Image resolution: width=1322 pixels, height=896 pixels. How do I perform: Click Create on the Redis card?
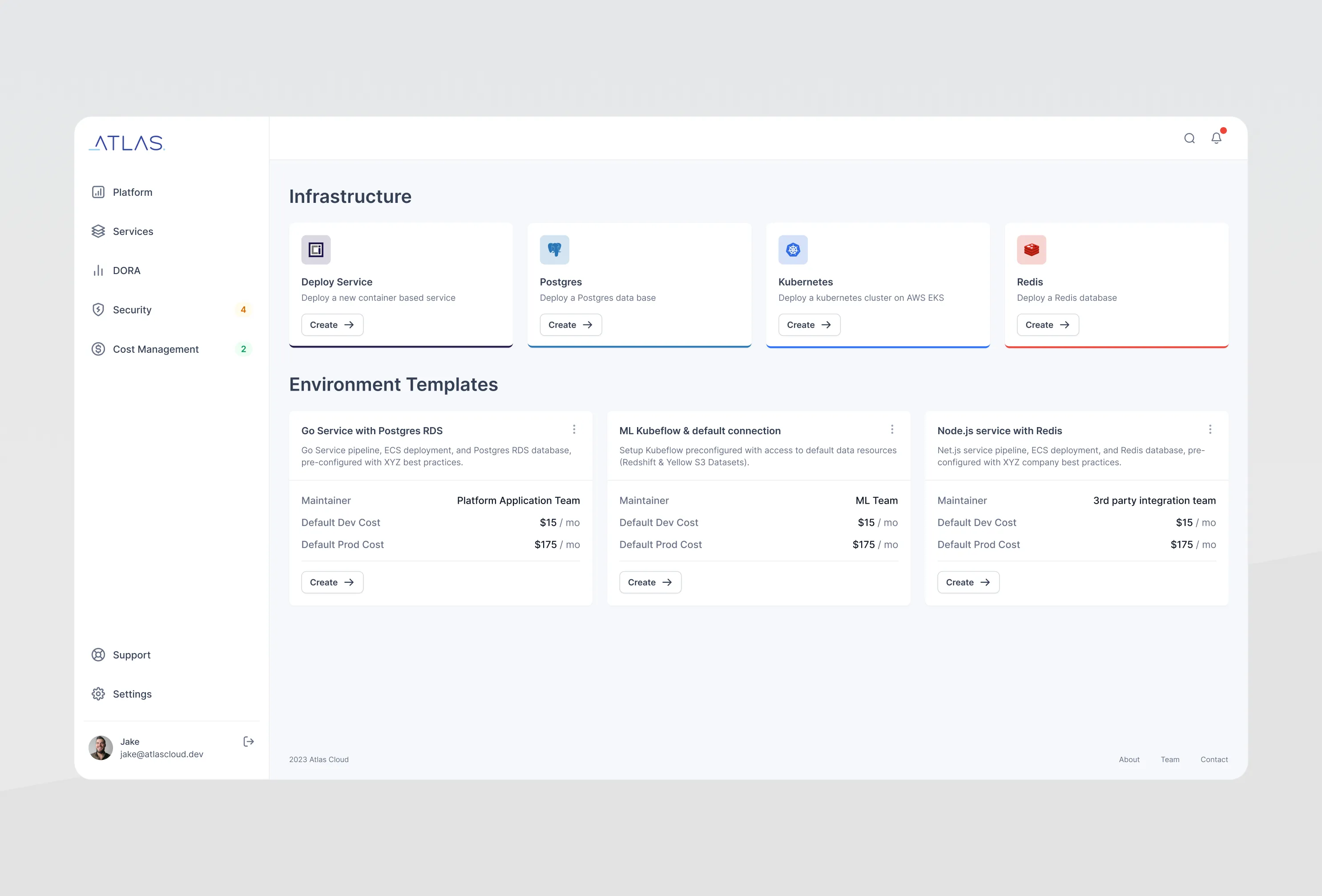coord(1048,325)
